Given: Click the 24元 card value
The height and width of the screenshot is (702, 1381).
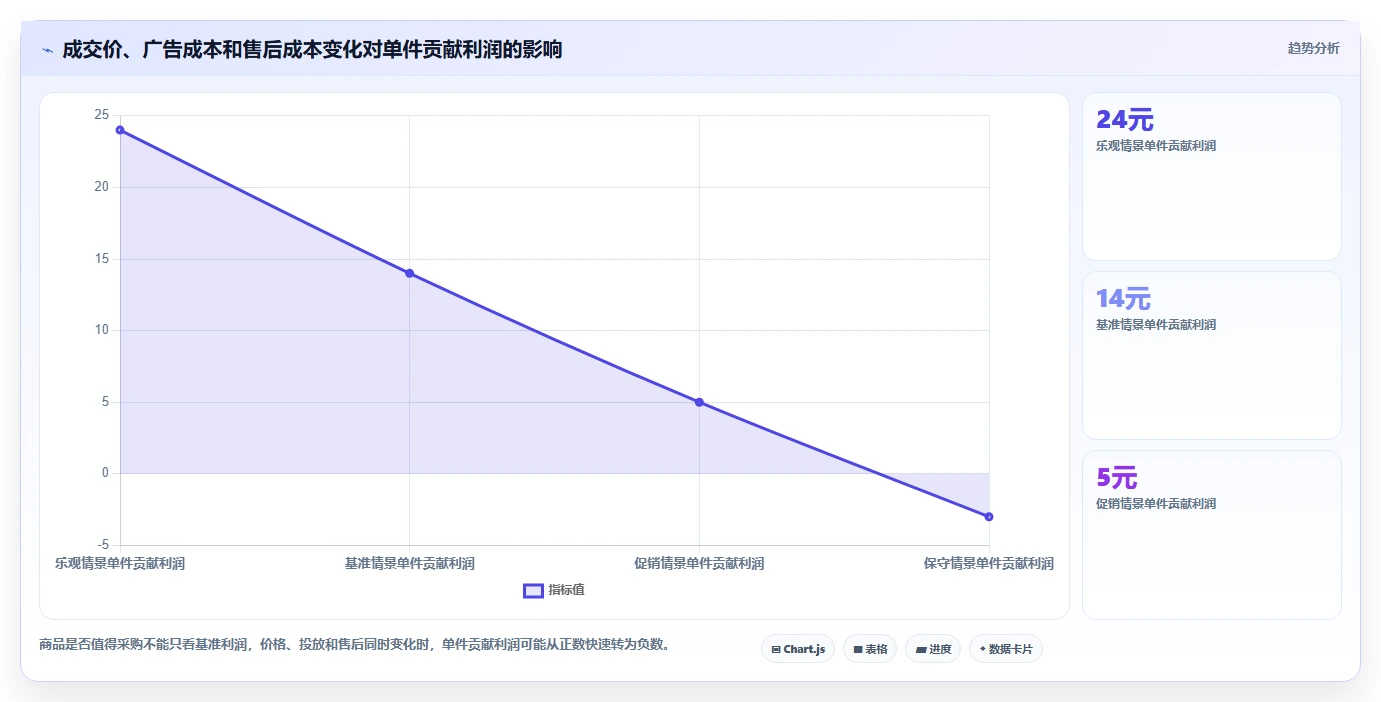Looking at the screenshot, I should click(1125, 120).
